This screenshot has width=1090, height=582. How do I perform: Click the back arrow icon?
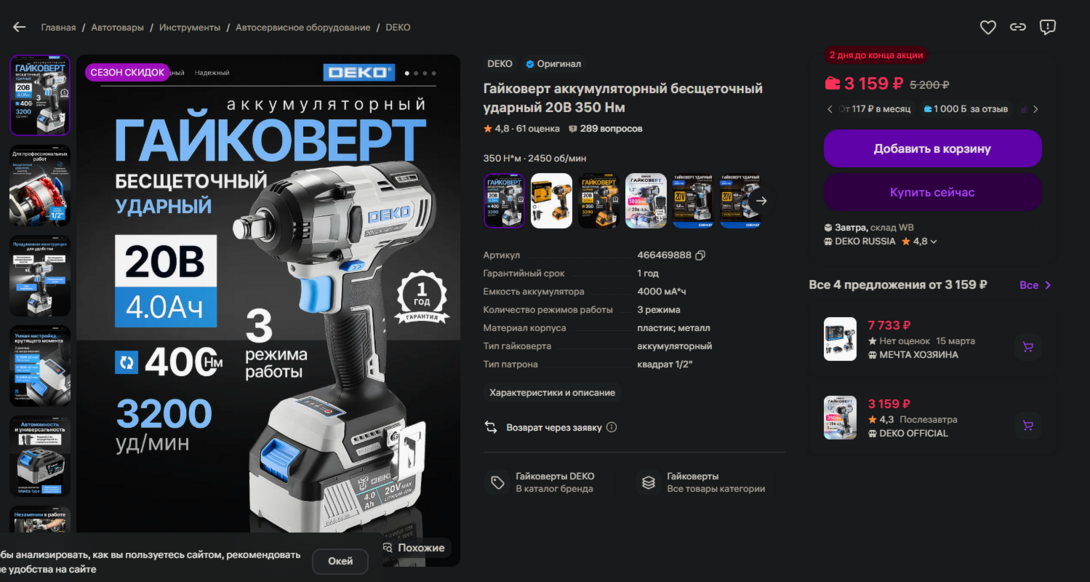[19, 27]
